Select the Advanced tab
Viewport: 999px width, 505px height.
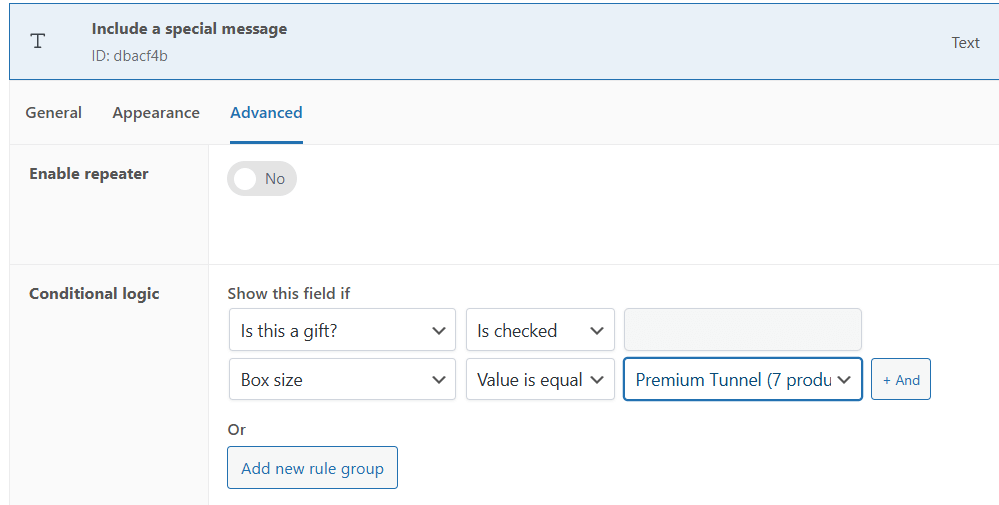click(266, 113)
